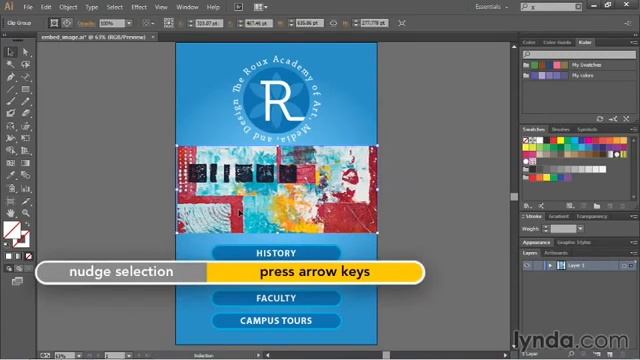Select the My Swatches Kuler theme

579,65
